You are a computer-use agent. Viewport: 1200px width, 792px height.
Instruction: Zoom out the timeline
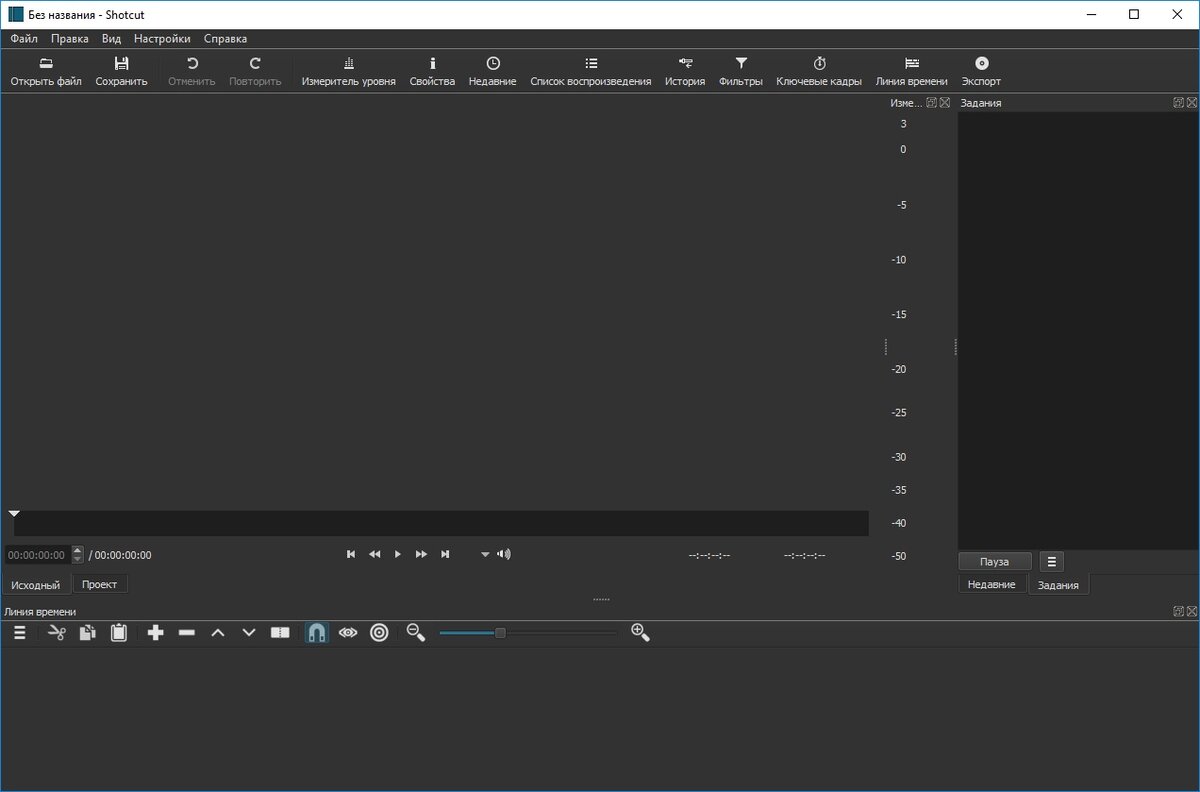pyautogui.click(x=416, y=633)
